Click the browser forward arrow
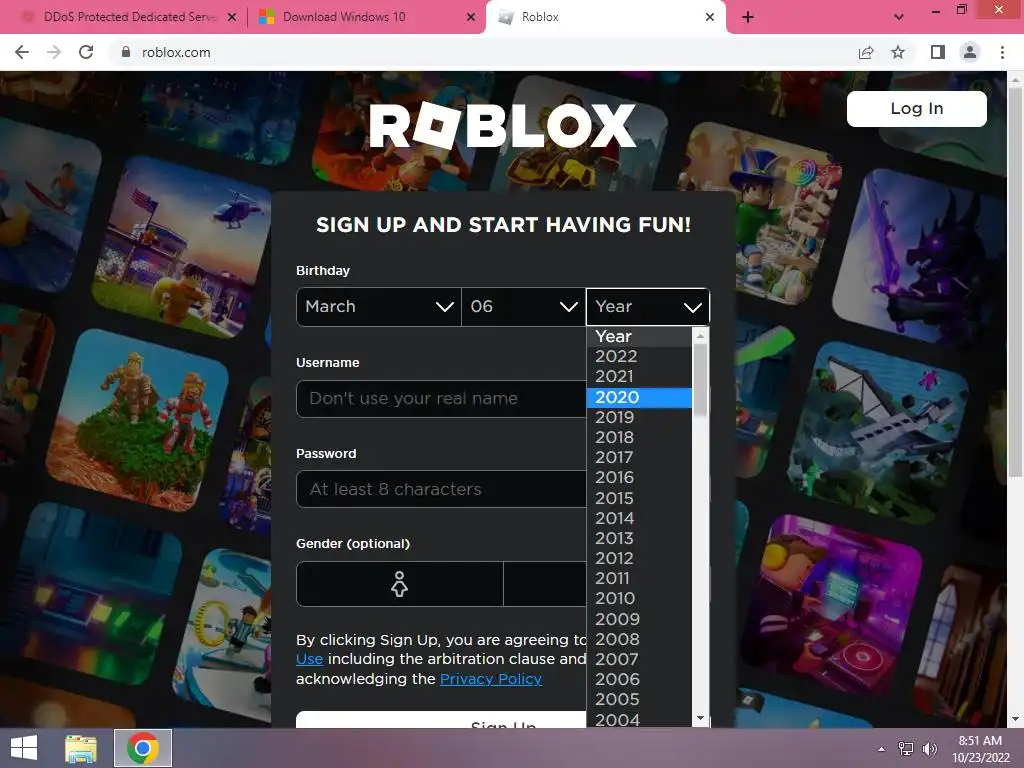The width and height of the screenshot is (1024, 768). pyautogui.click(x=54, y=52)
